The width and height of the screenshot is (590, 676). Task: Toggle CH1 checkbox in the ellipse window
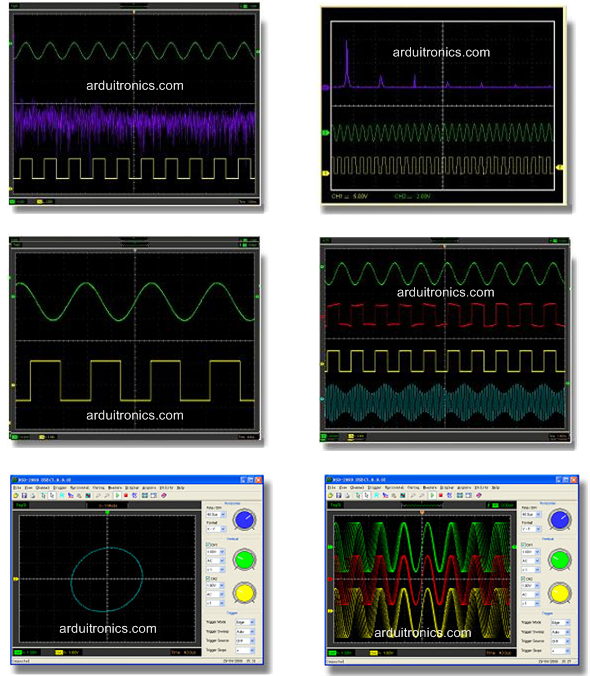click(209, 545)
